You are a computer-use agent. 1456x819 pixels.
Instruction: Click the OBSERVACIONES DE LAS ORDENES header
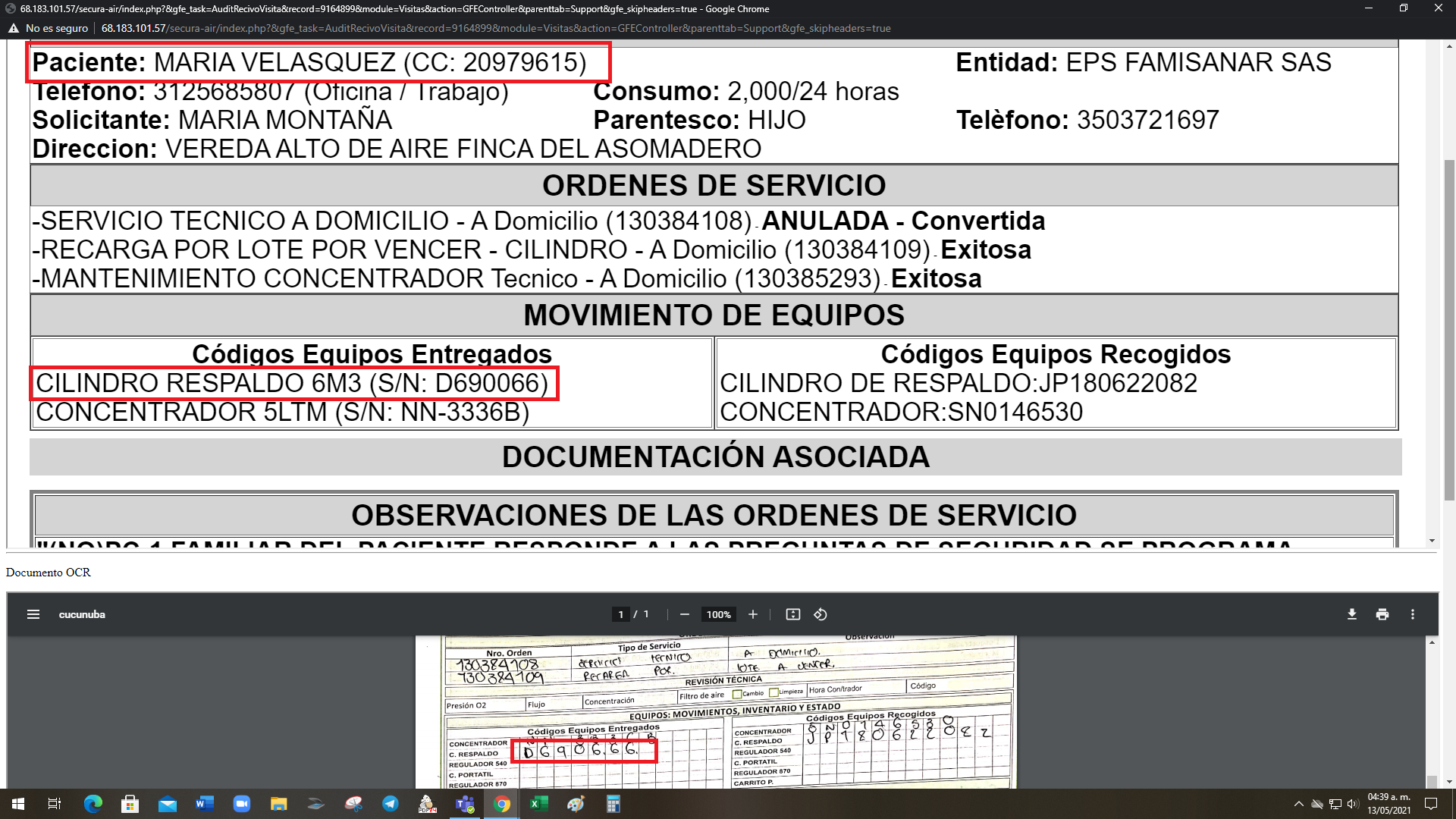tap(714, 515)
